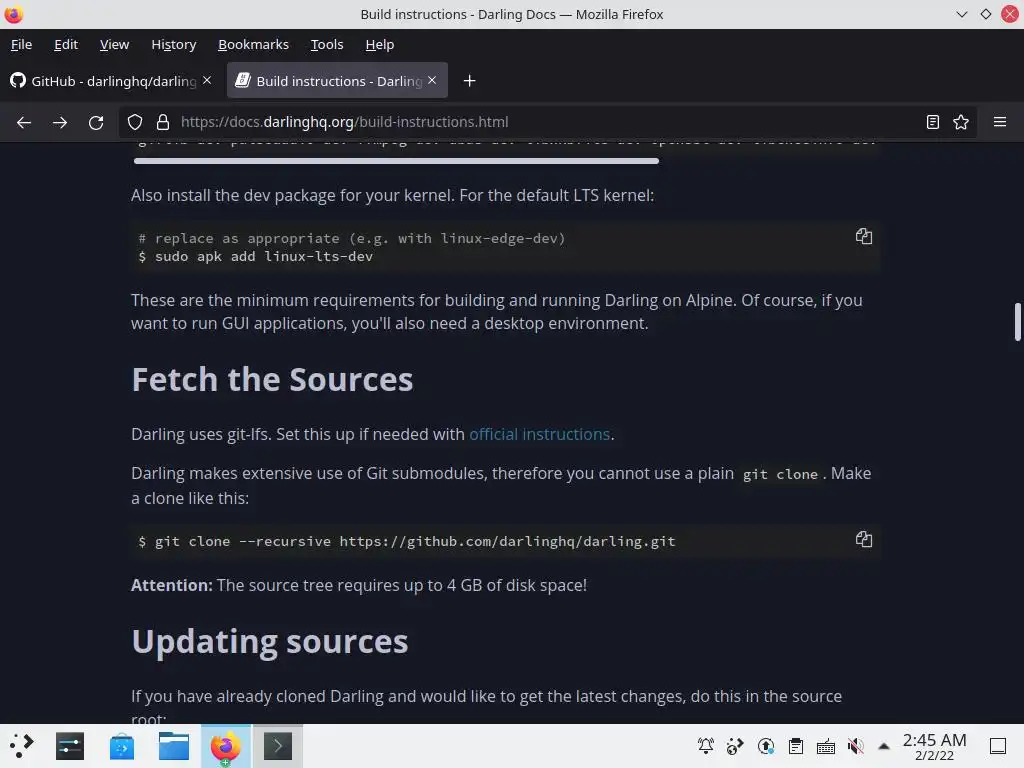Open clipboard tray icon
This screenshot has height=768, width=1024.
795,746
